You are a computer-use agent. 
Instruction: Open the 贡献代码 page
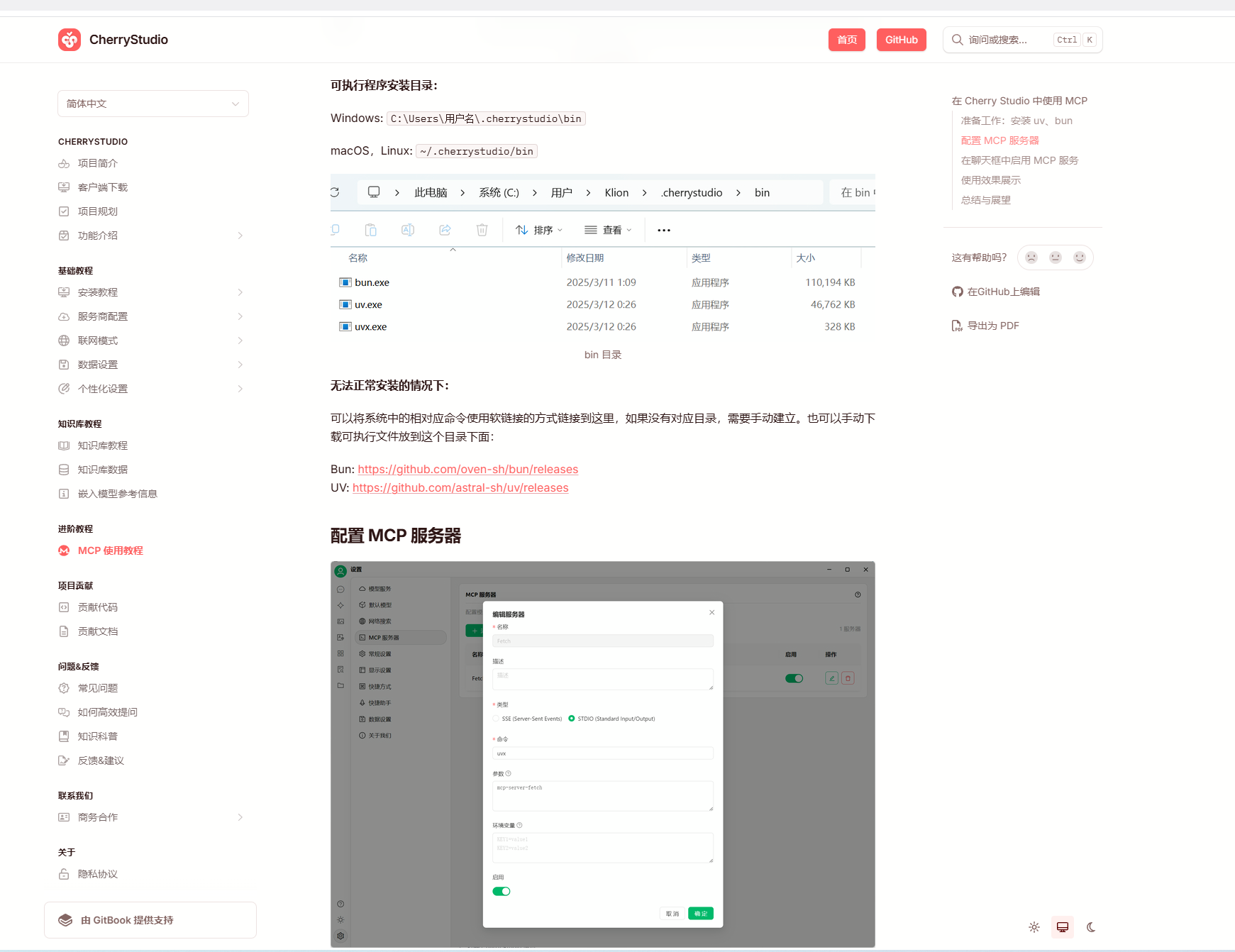point(98,607)
